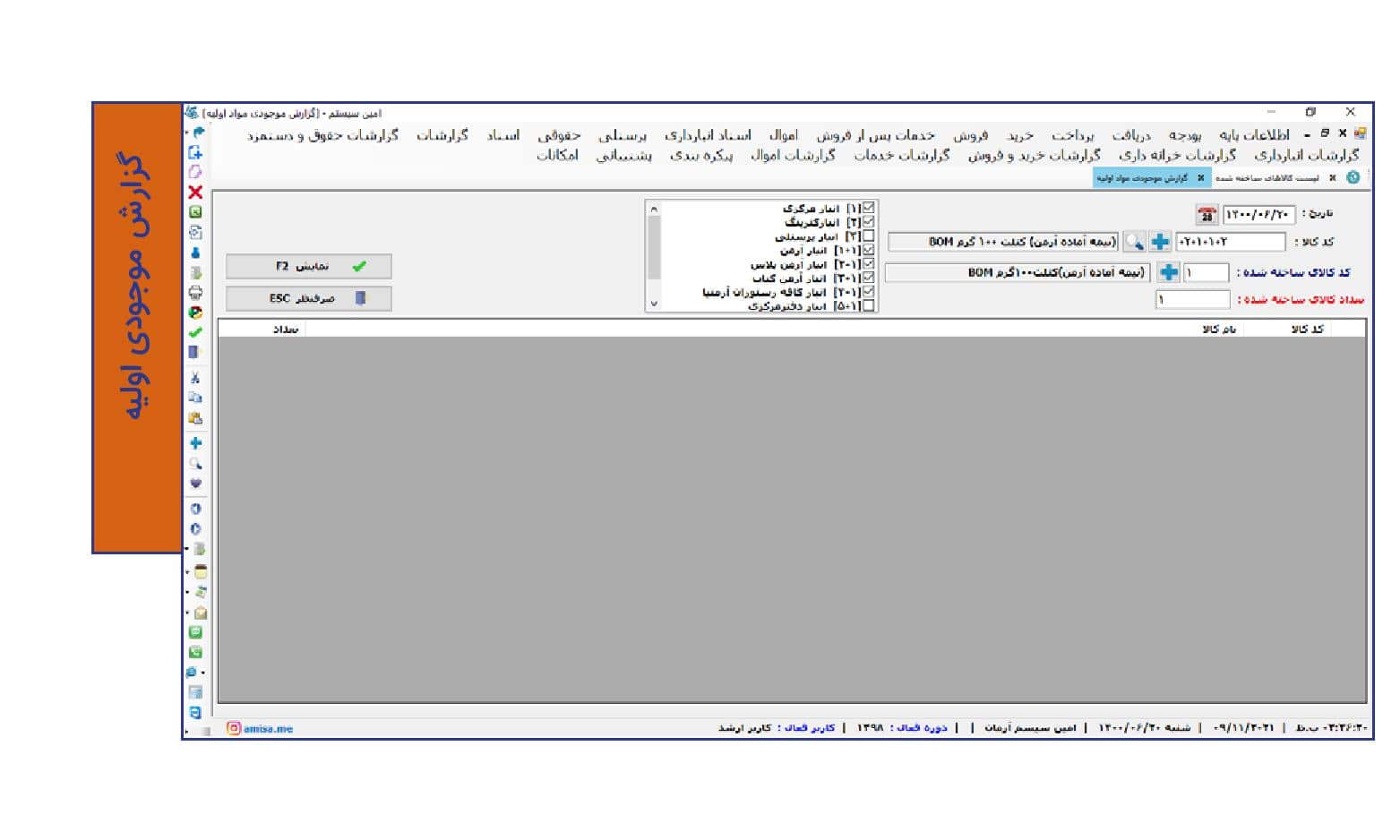Click the printer icon in left toolbar
Image resolution: width=1400 pixels, height=840 pixels.
[195, 293]
